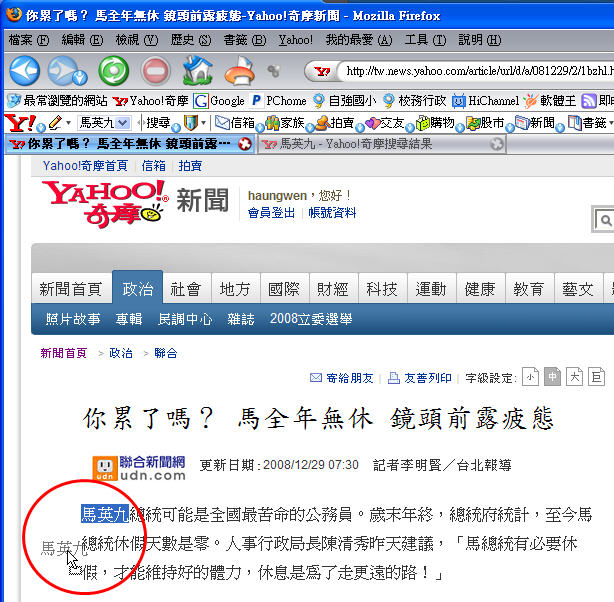Viewport: 614px width, 602px height.
Task: Click the red Stop loading button
Action: tap(156, 71)
